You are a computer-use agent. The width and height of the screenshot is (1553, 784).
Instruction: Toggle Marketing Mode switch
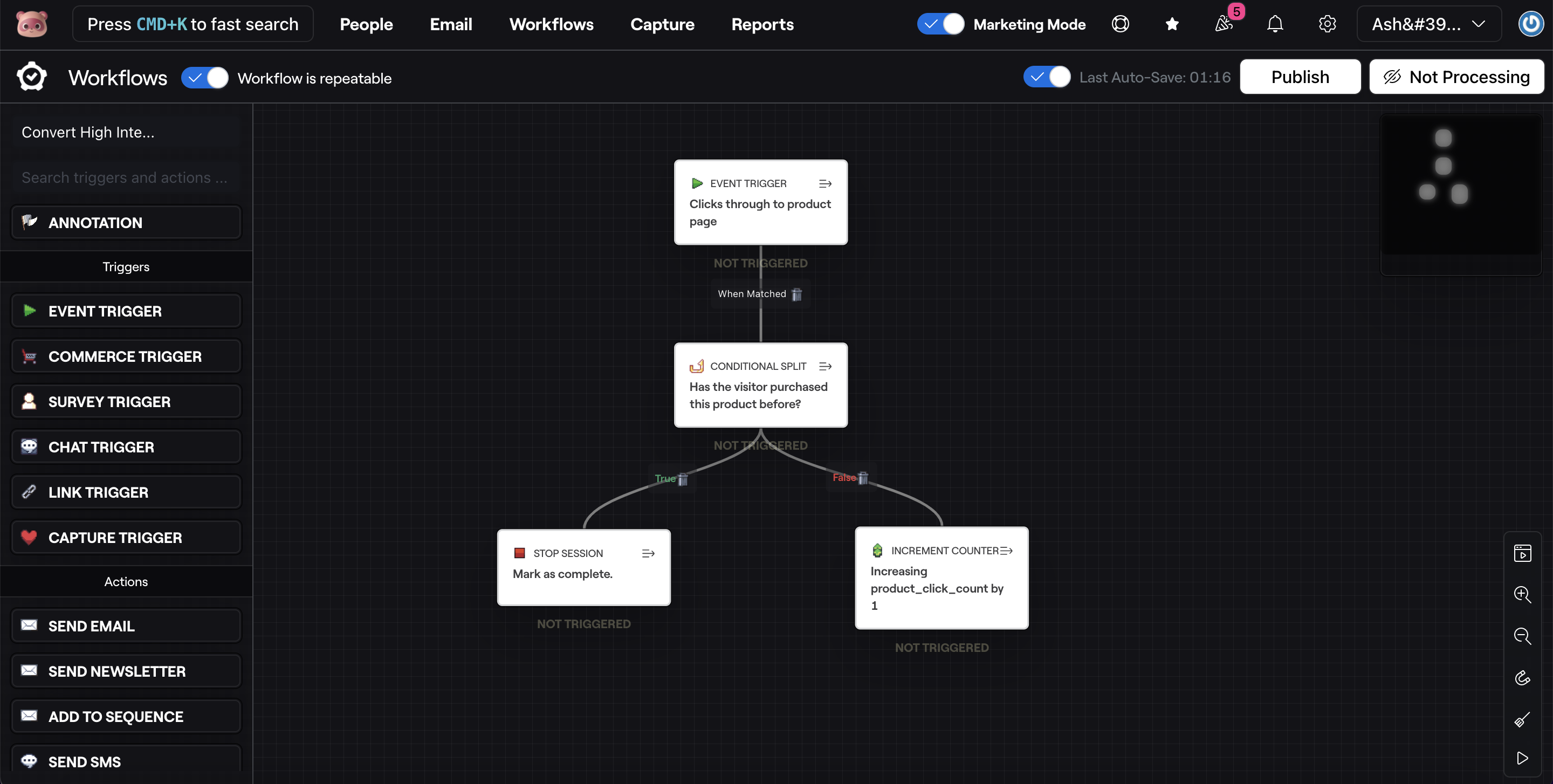click(940, 24)
